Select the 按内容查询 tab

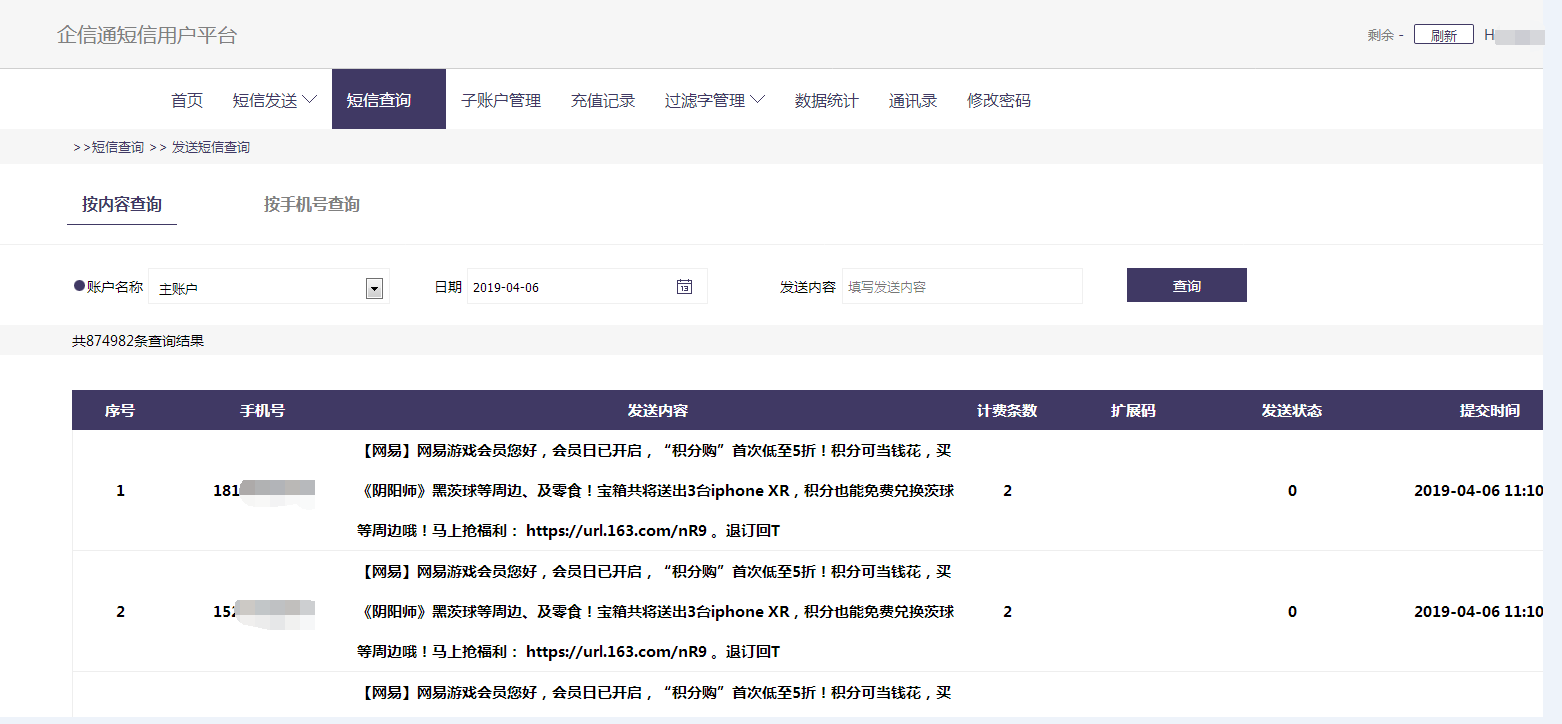122,205
